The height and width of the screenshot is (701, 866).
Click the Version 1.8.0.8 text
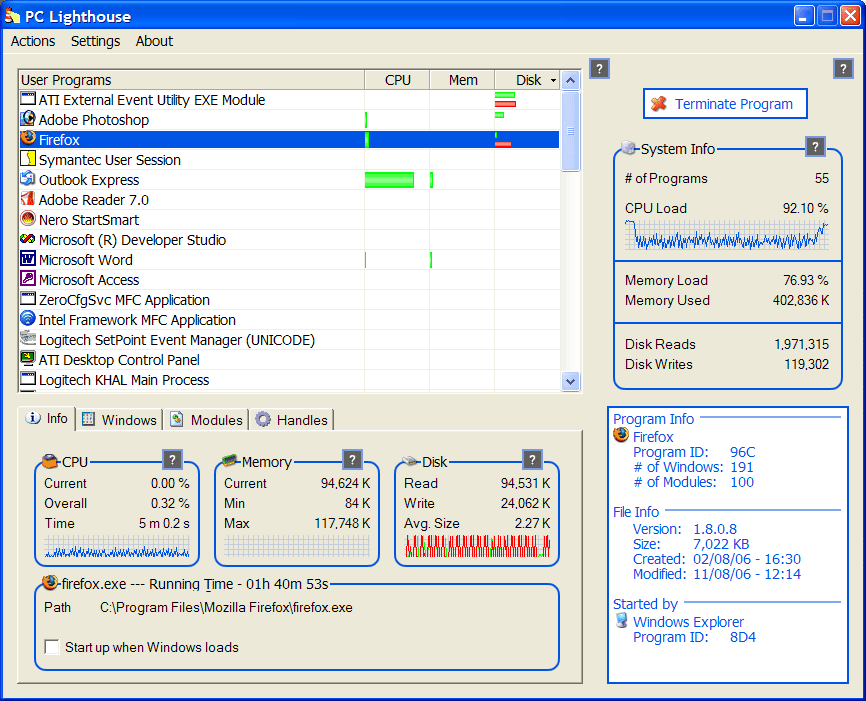pyautogui.click(x=684, y=529)
